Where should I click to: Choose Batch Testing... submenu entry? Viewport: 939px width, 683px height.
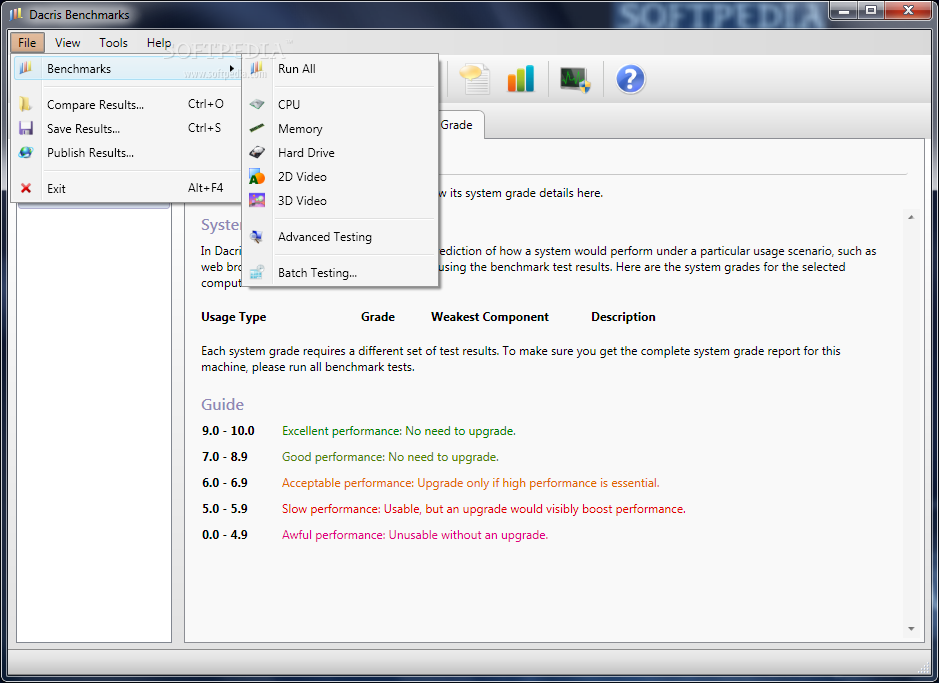(x=340, y=272)
